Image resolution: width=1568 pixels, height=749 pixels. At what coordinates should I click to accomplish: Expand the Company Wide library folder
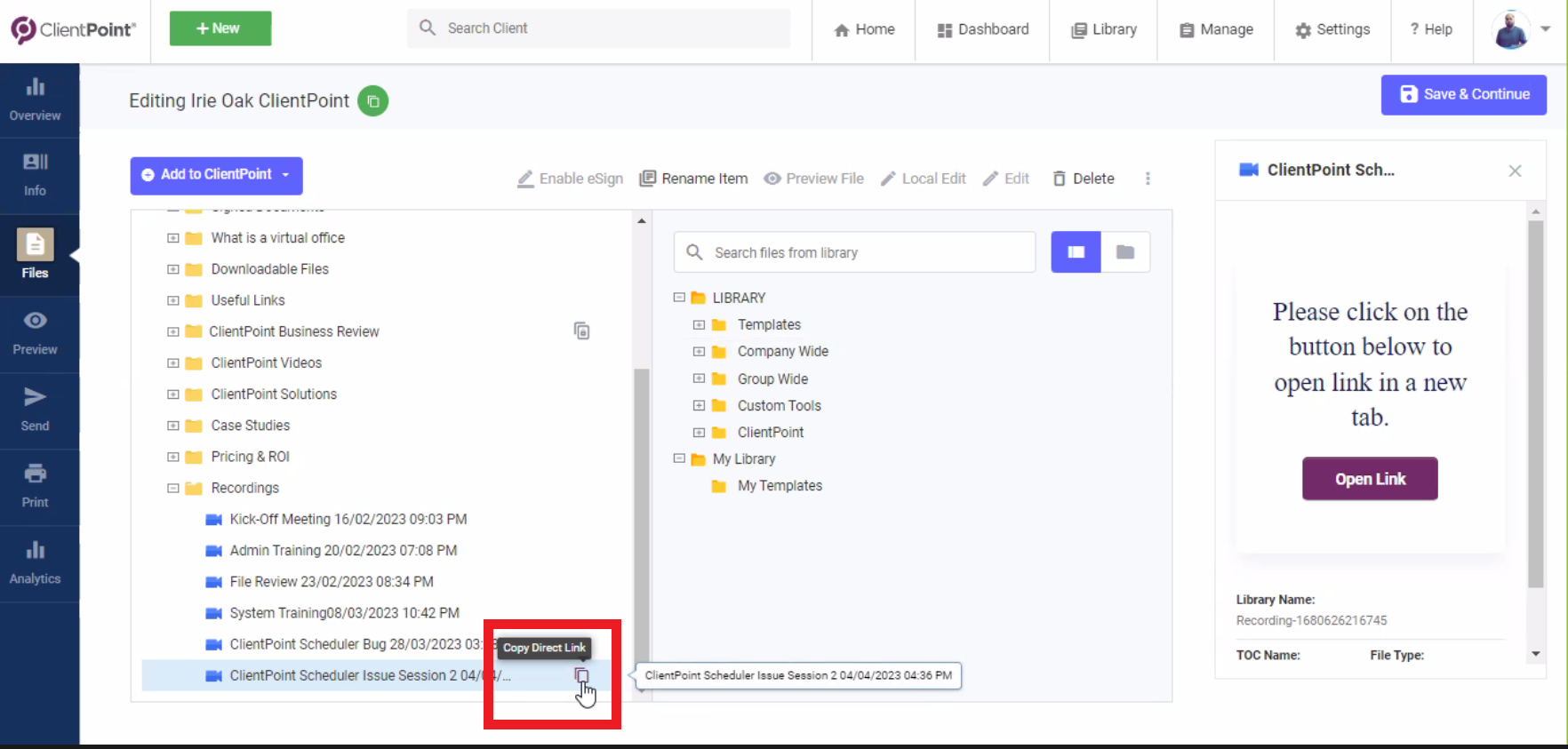699,352
